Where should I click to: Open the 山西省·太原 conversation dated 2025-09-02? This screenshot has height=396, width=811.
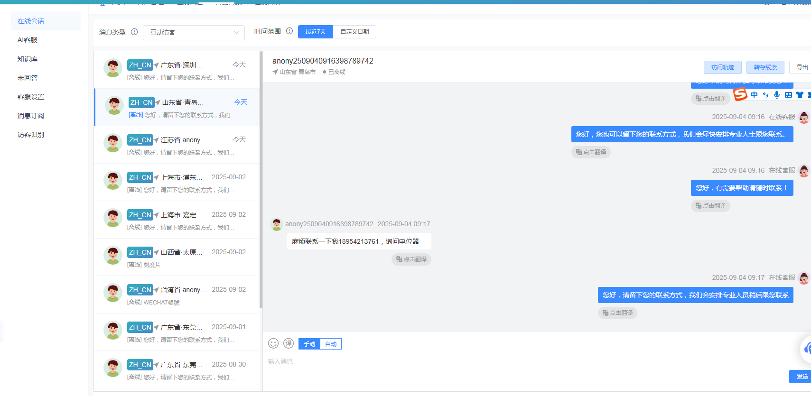[x=176, y=257]
